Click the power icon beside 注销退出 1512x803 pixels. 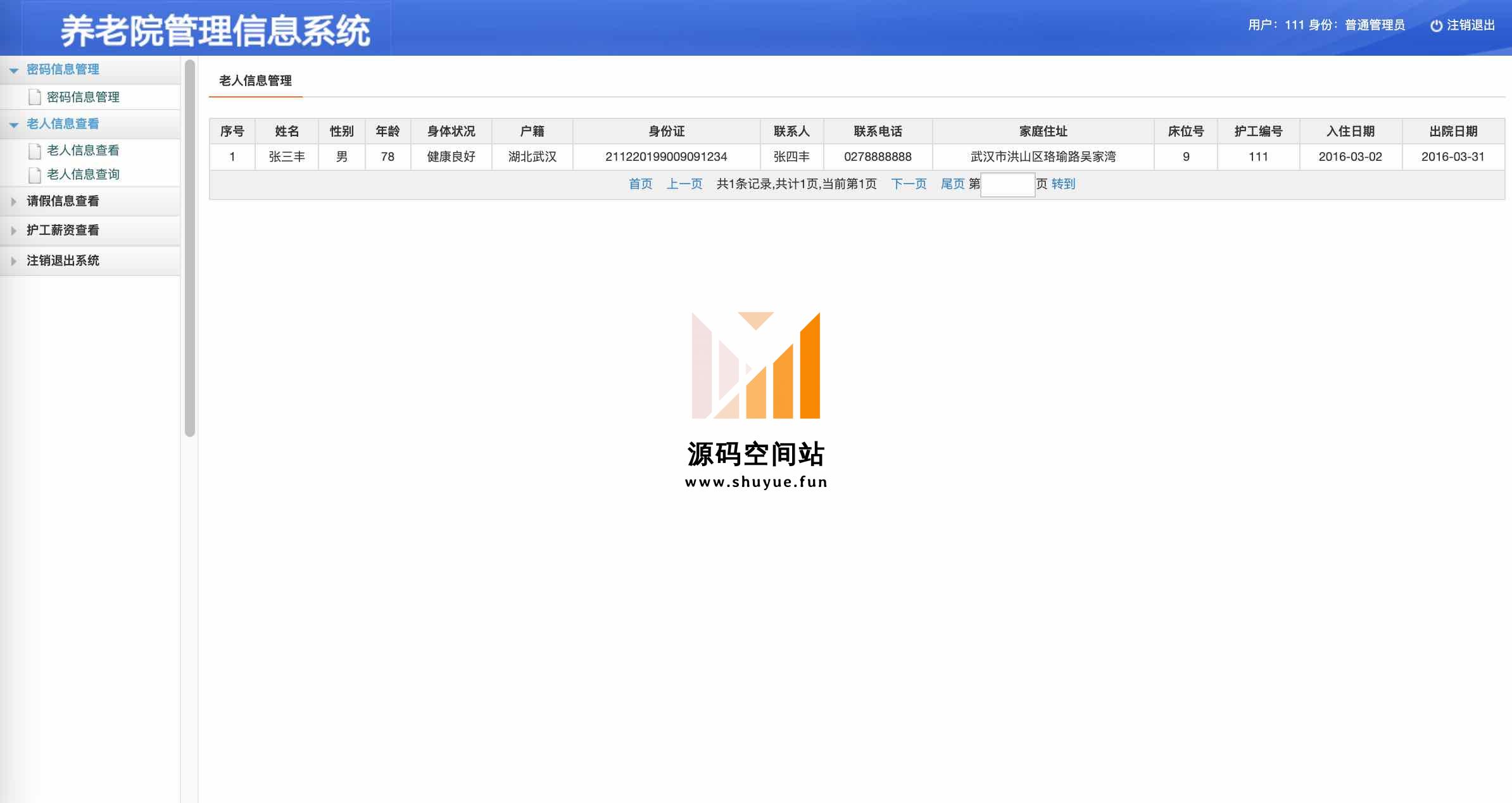click(1436, 25)
